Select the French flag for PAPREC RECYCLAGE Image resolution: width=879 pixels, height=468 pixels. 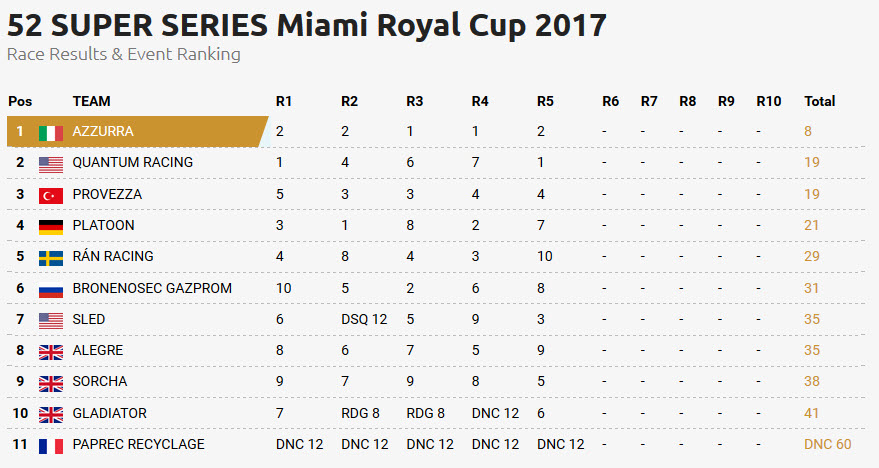tap(51, 446)
